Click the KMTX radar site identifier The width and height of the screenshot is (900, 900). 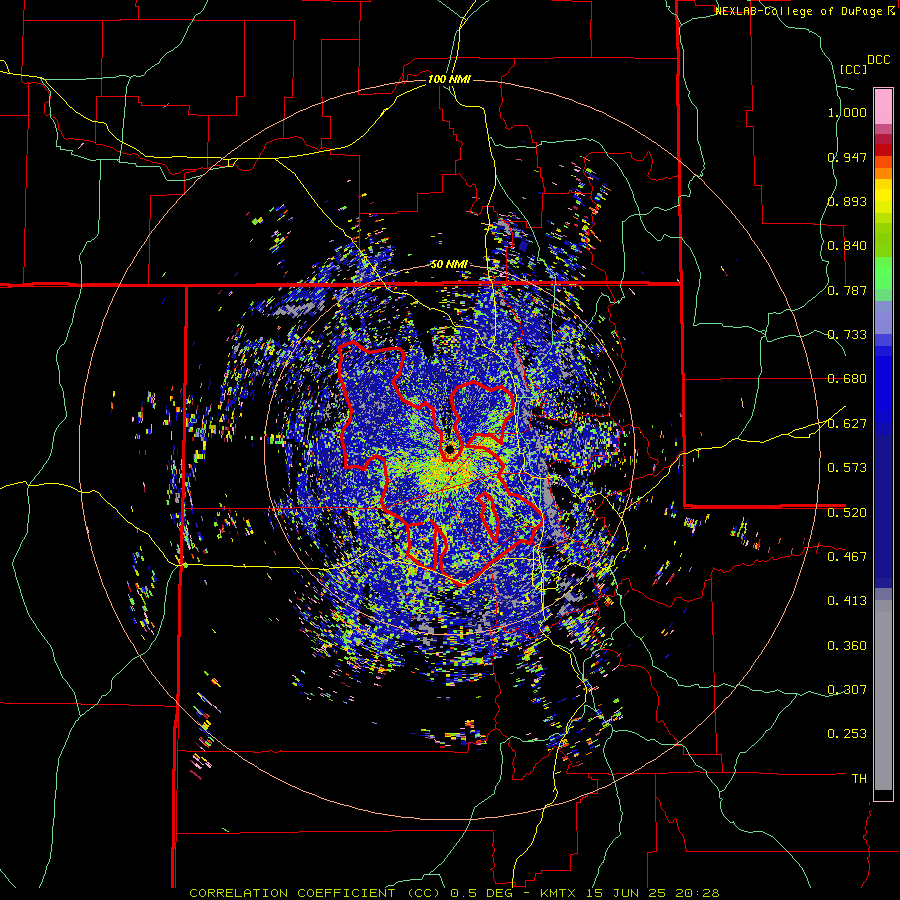(x=560, y=893)
